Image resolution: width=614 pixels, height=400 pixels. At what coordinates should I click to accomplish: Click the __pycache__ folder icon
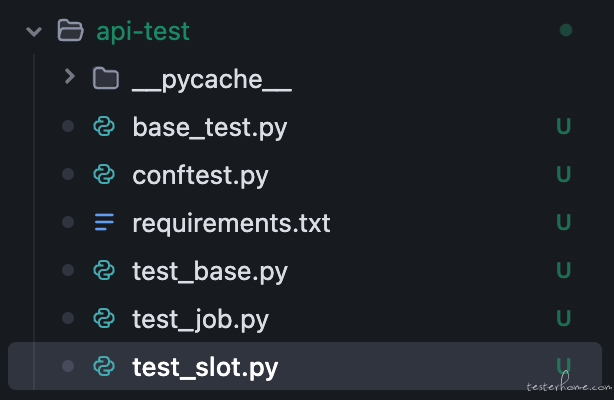106,78
